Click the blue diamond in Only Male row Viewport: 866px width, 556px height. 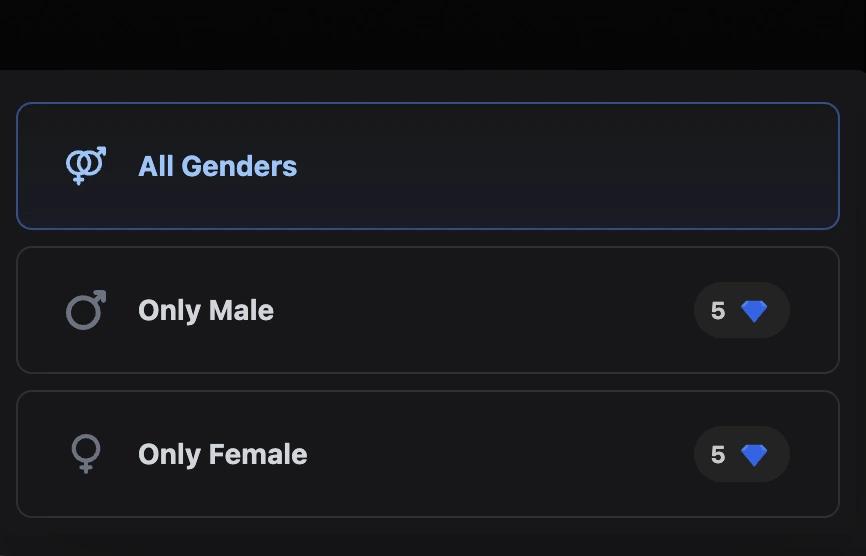(754, 311)
